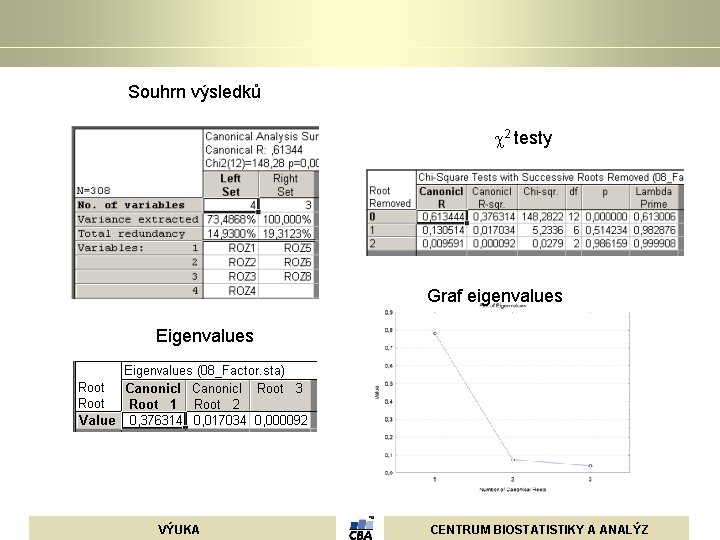Click the Eigenvalues section heading
The height and width of the screenshot is (540, 720).
coord(204,336)
